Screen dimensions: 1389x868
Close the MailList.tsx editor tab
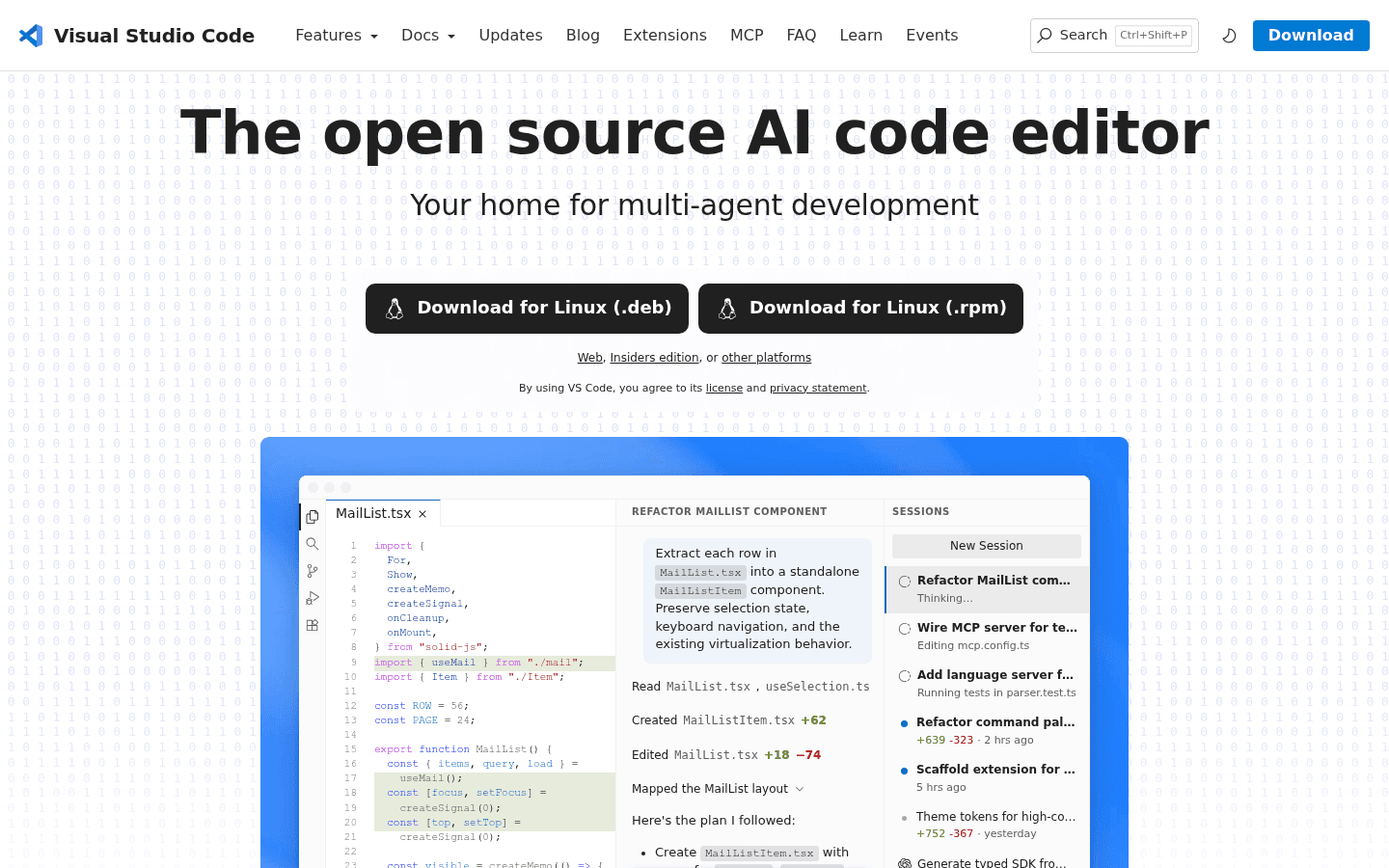pyautogui.click(x=422, y=514)
